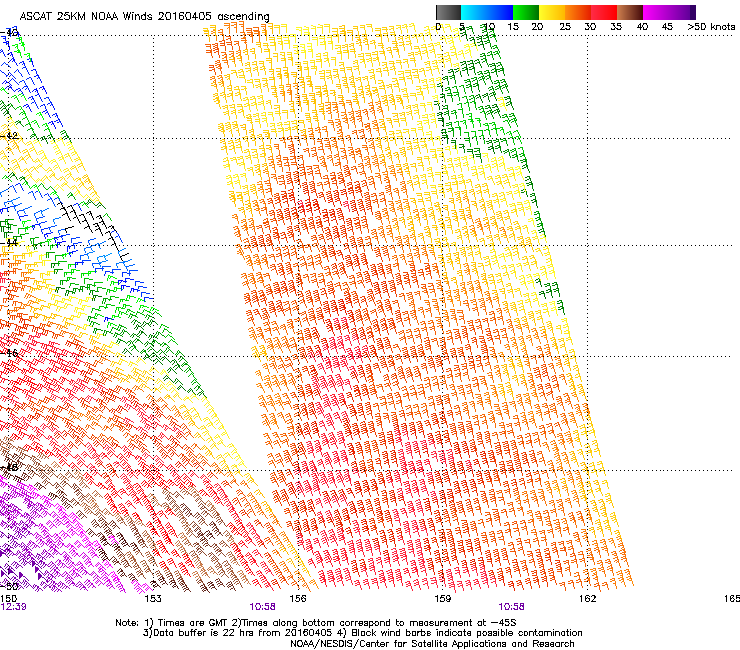Viewport: 740px width, 650px height.
Task: Pick the brown 35–40 knots legend segment
Action: 630,12
